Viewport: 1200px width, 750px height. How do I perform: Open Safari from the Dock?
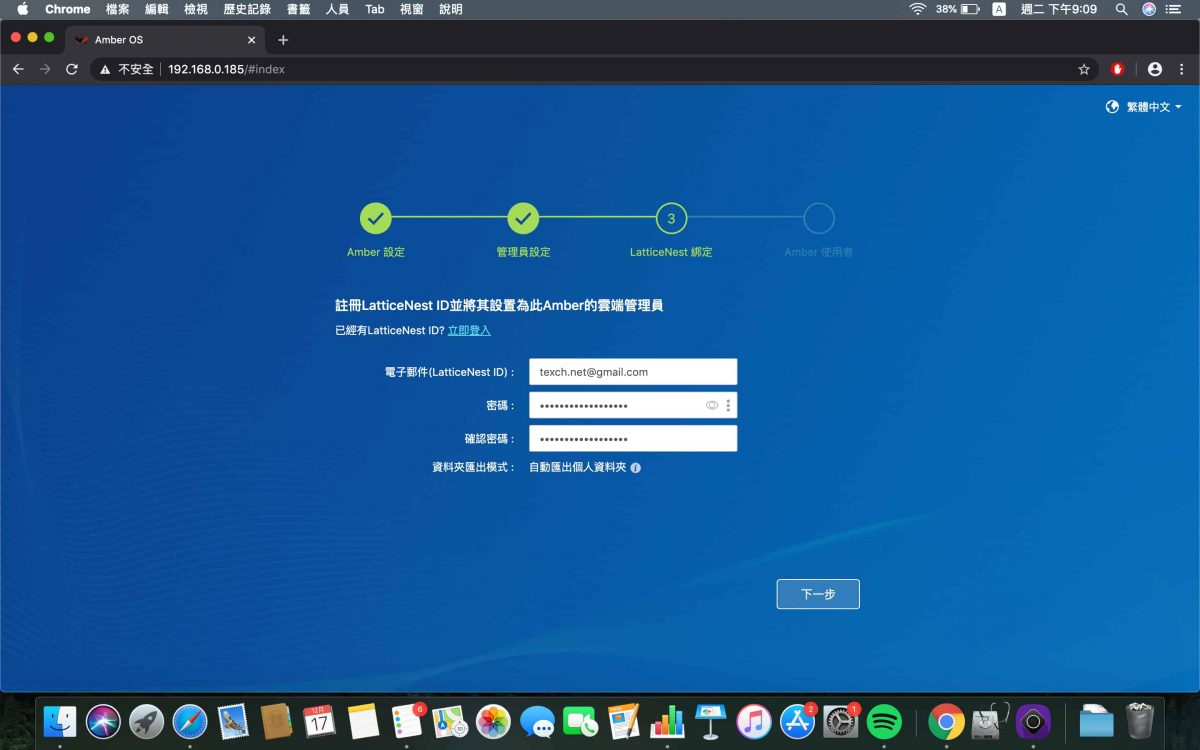point(189,721)
